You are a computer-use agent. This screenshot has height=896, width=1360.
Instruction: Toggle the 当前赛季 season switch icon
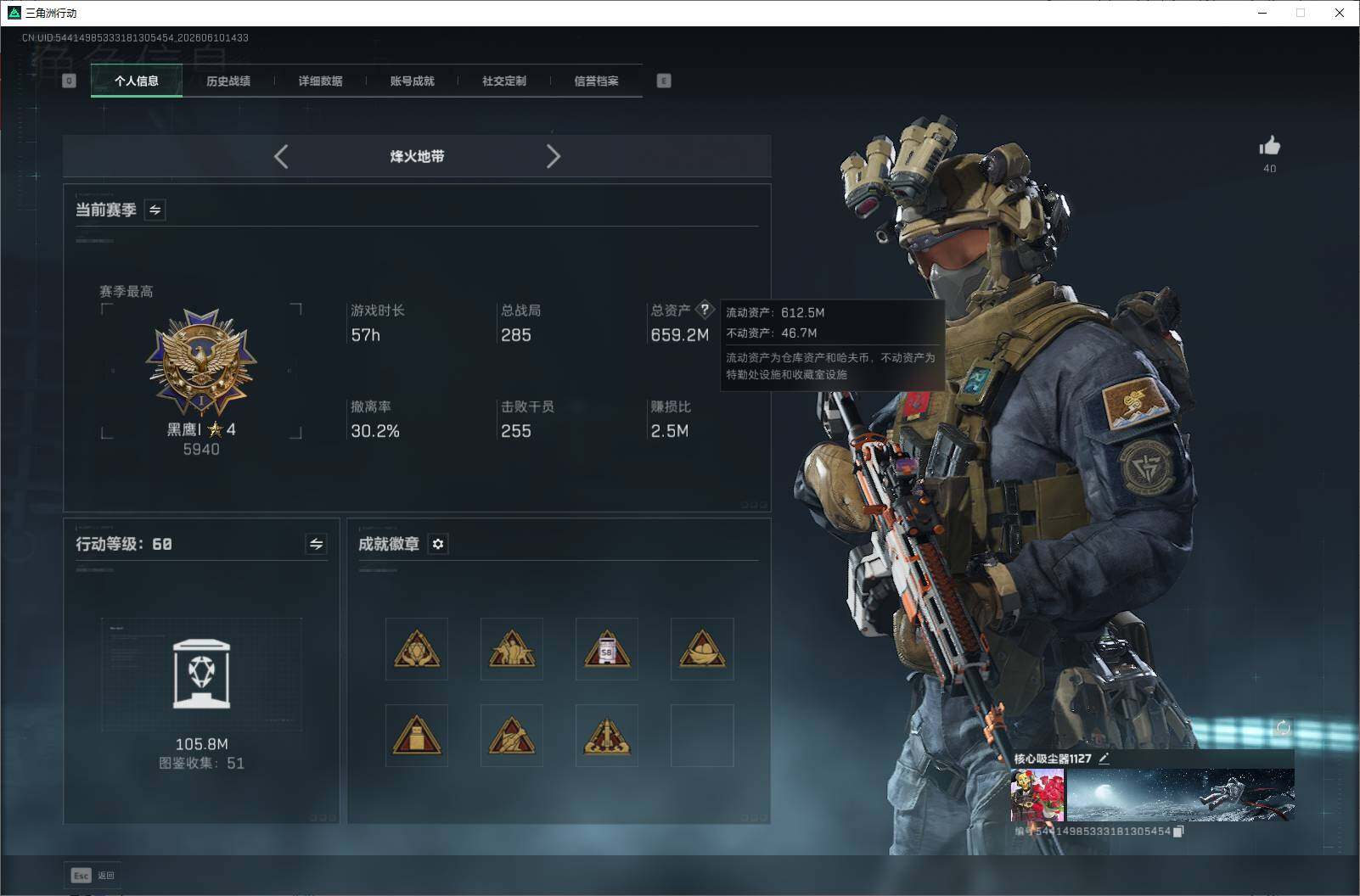(155, 210)
